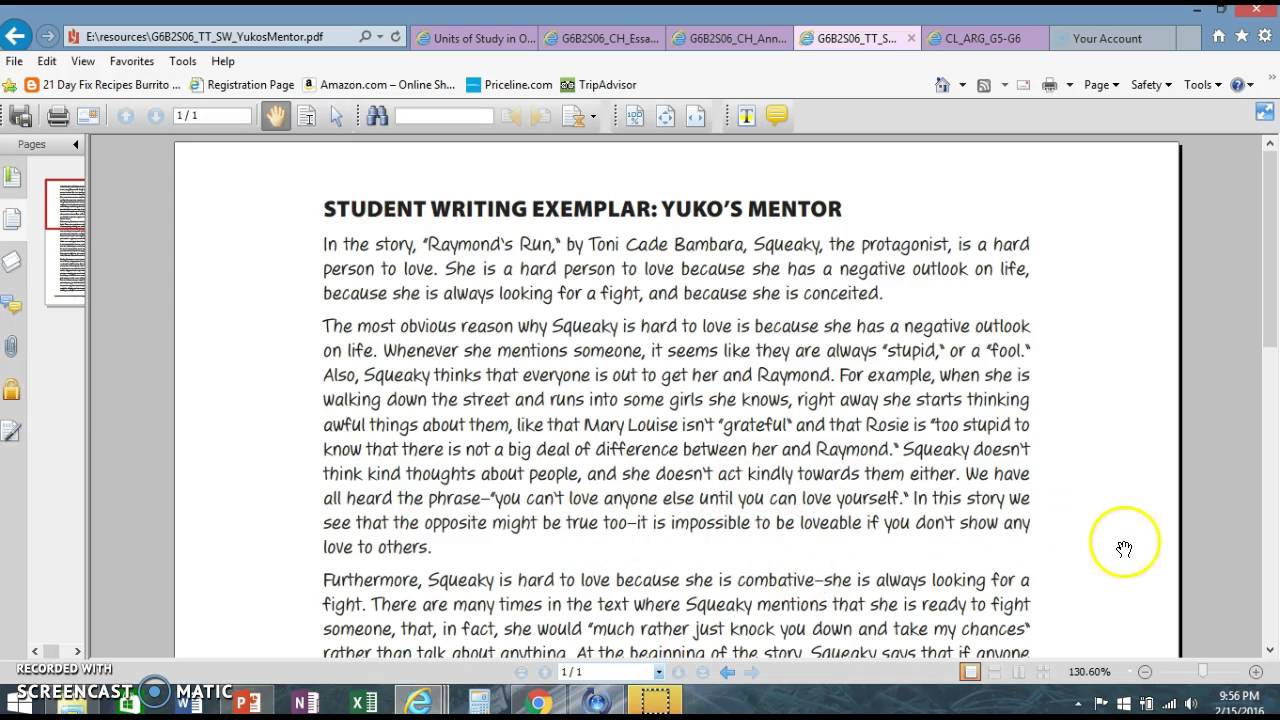Open the Tools dropdown in command bar
The width and height of the screenshot is (1280, 720).
(1202, 85)
